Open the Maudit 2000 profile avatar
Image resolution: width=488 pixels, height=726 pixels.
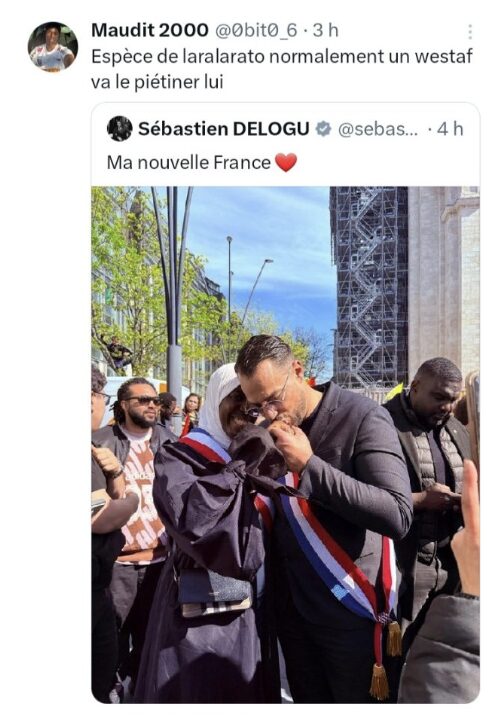pyautogui.click(x=53, y=47)
